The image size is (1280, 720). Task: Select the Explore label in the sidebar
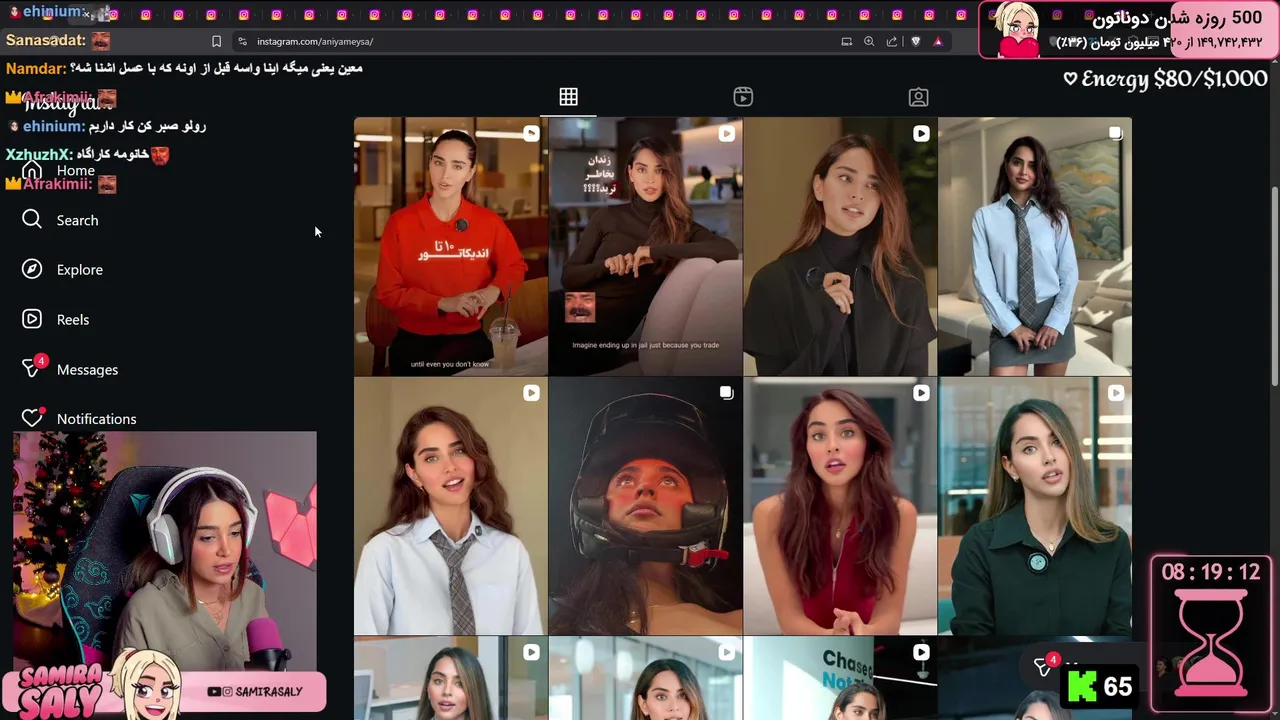point(80,270)
